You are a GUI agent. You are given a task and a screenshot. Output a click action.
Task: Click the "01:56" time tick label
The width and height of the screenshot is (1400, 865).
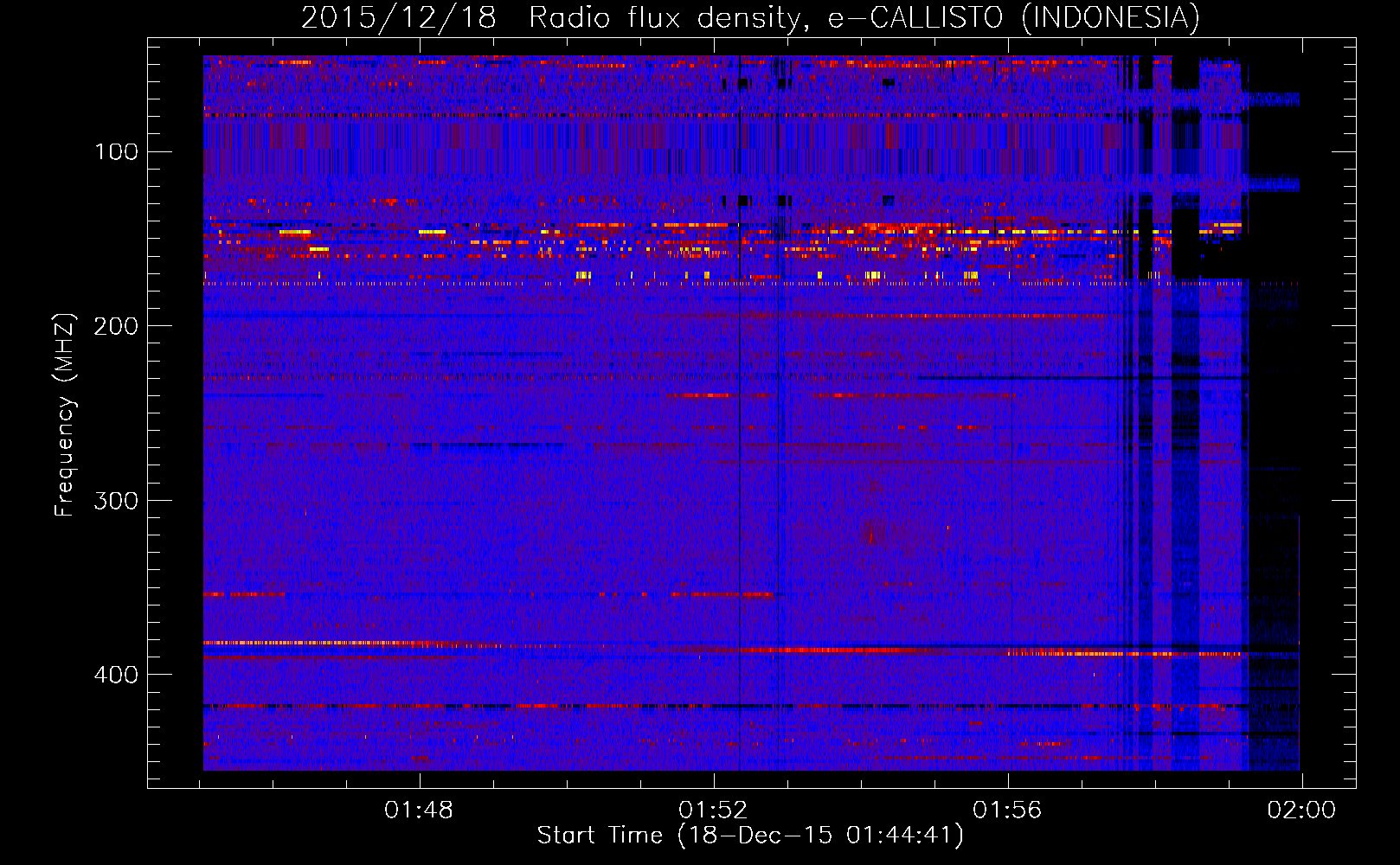pyautogui.click(x=1007, y=811)
